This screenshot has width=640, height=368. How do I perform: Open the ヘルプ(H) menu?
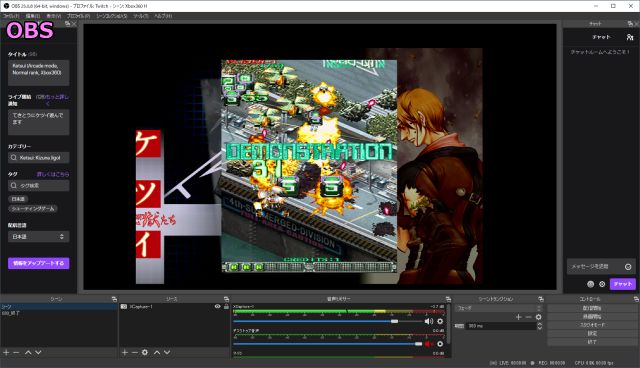[x=163, y=16]
